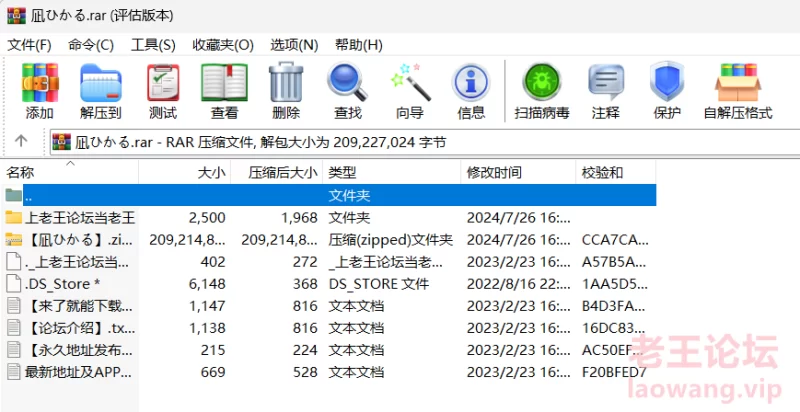Image resolution: width=800 pixels, height=412 pixels.
Task: Sort by 大小 column header
Action: pyautogui.click(x=185, y=172)
